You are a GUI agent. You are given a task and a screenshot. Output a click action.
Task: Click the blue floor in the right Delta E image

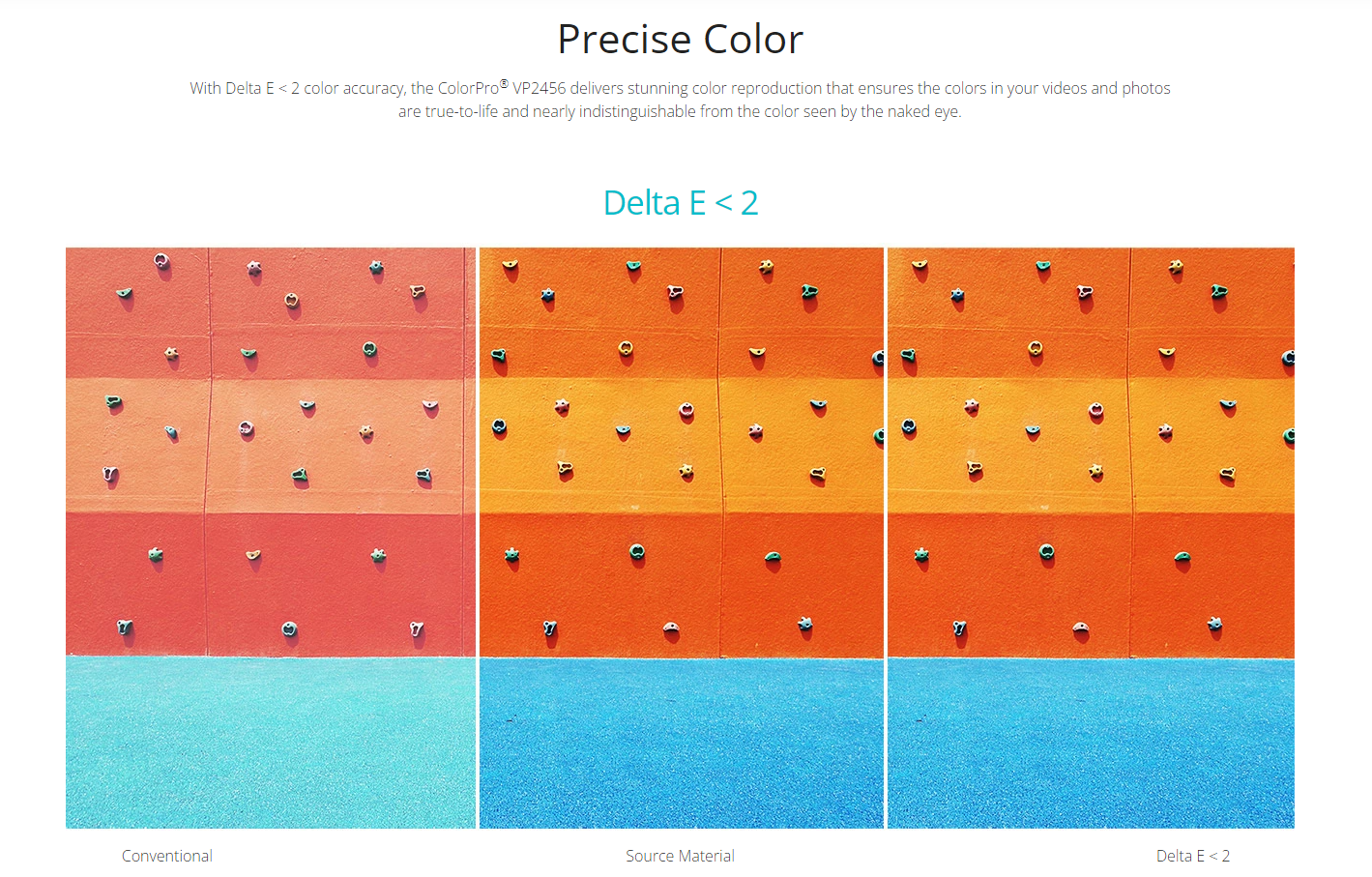(1091, 743)
